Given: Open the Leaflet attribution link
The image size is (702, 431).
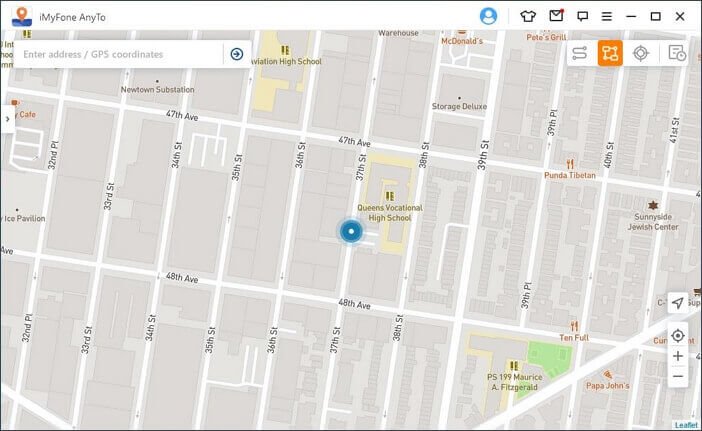Looking at the screenshot, I should 687,425.
